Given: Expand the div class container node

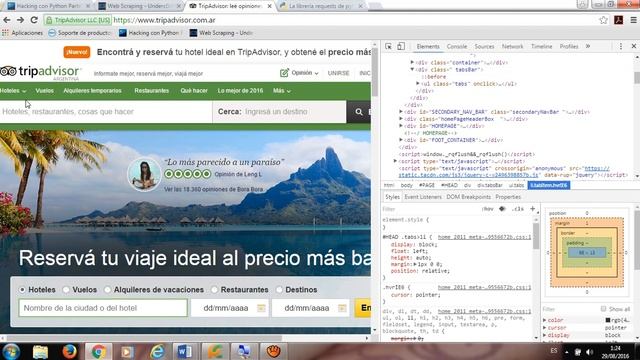Looking at the screenshot, I should coord(412,62).
